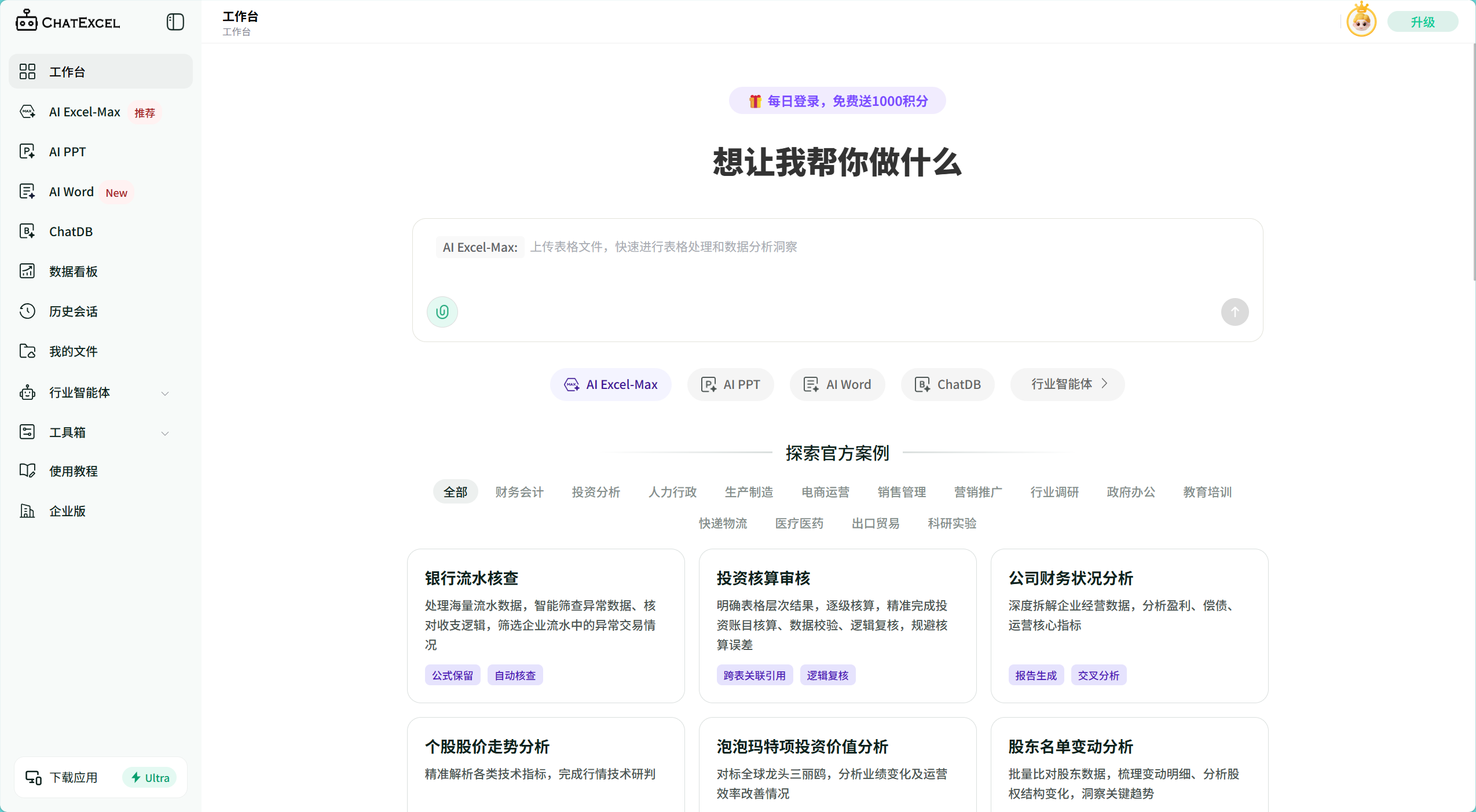Collapse the sidebar with the panel toggle icon
1476x812 pixels.
click(175, 22)
